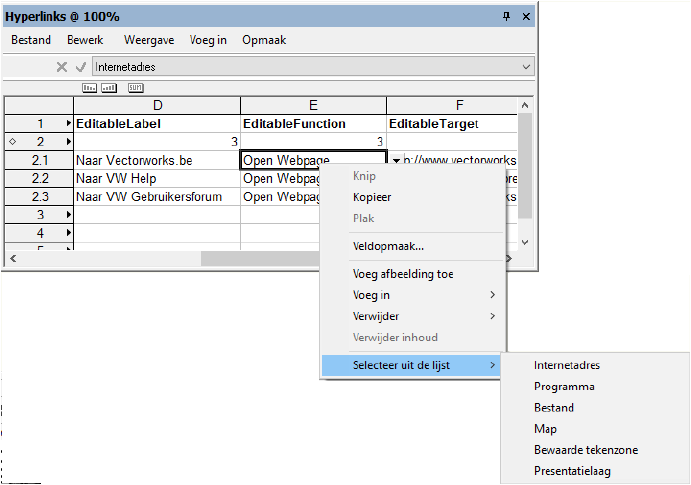The width and height of the screenshot is (691, 485).
Task: Expand row 4 header arrow
Action: [69, 233]
